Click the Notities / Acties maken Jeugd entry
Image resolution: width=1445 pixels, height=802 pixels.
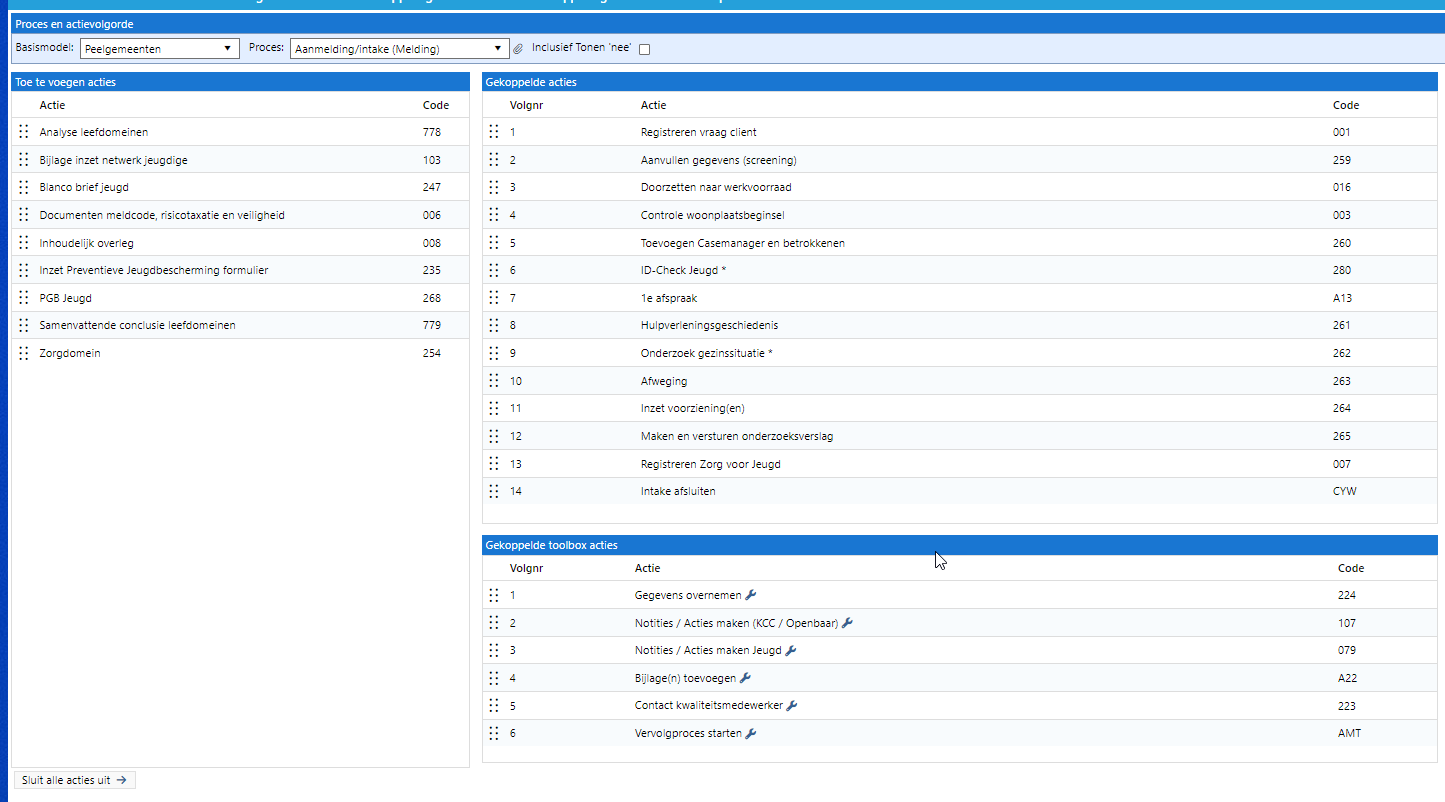click(709, 650)
